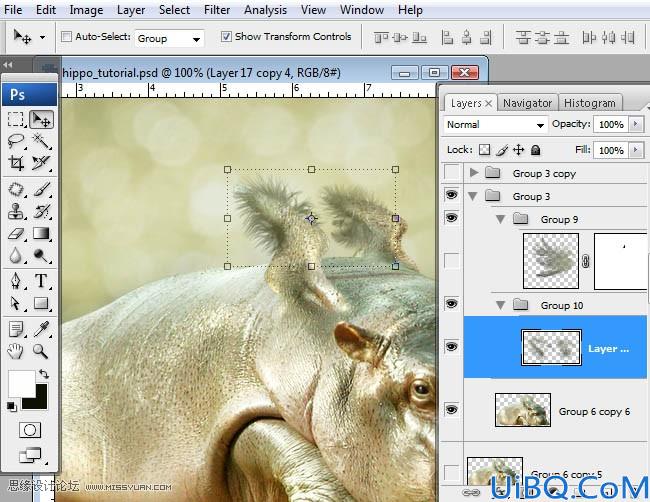
Task: Select the Rectangular Marquee tool
Action: tap(16, 119)
